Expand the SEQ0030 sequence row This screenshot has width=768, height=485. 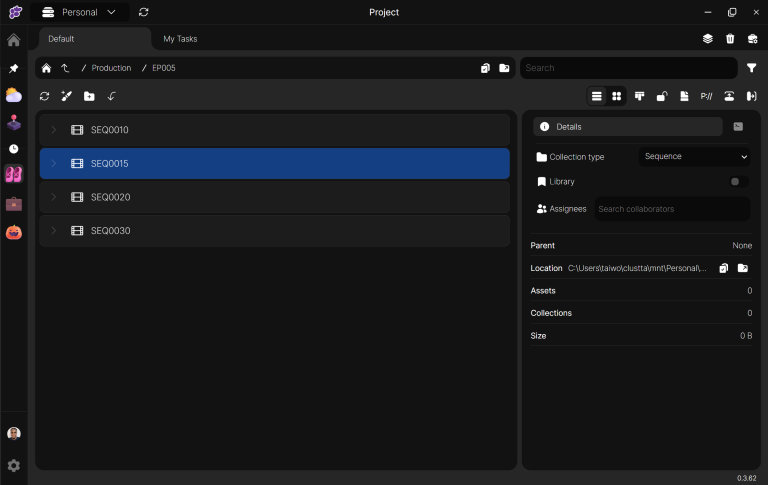point(54,231)
